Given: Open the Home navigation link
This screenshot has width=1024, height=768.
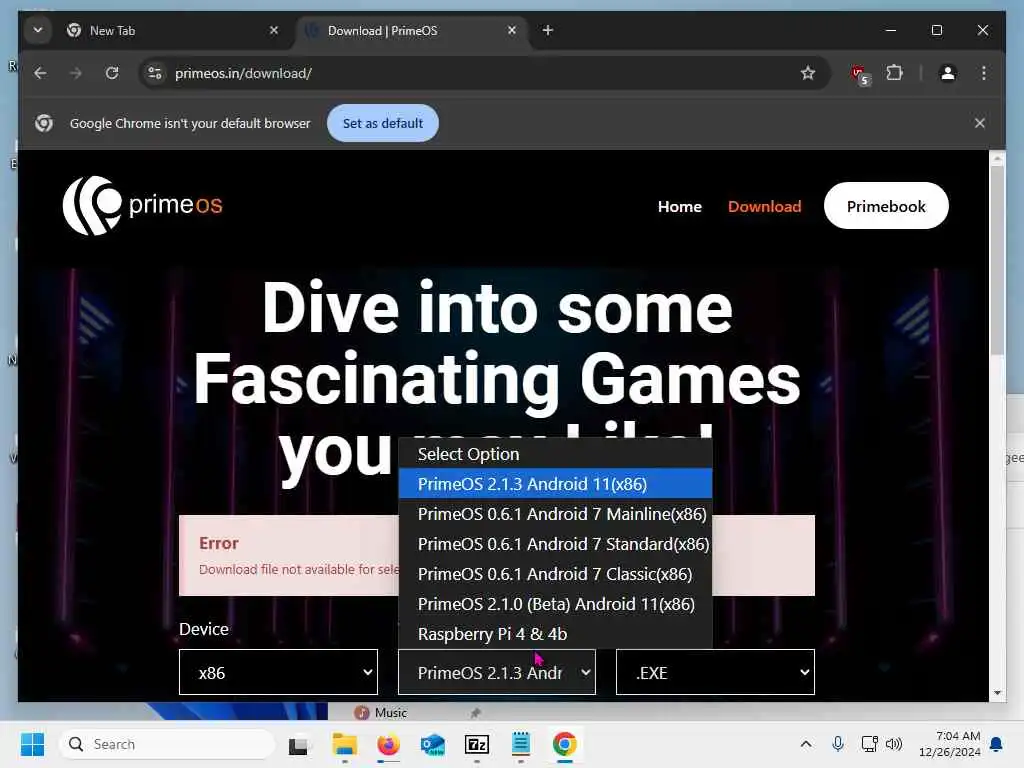Looking at the screenshot, I should point(679,206).
